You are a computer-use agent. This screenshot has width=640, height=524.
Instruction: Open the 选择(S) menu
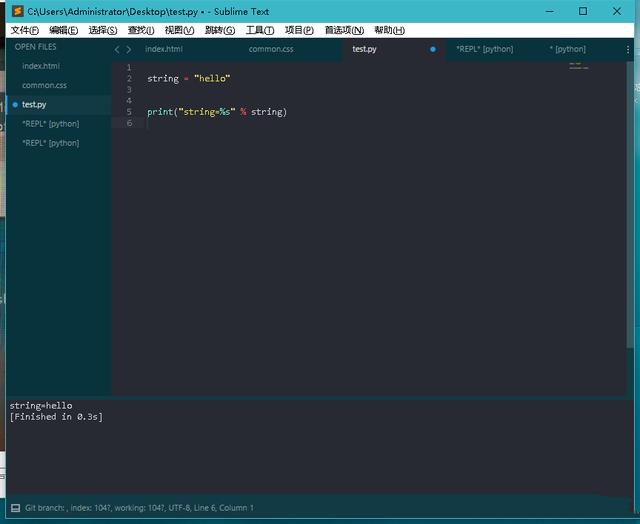tap(103, 30)
